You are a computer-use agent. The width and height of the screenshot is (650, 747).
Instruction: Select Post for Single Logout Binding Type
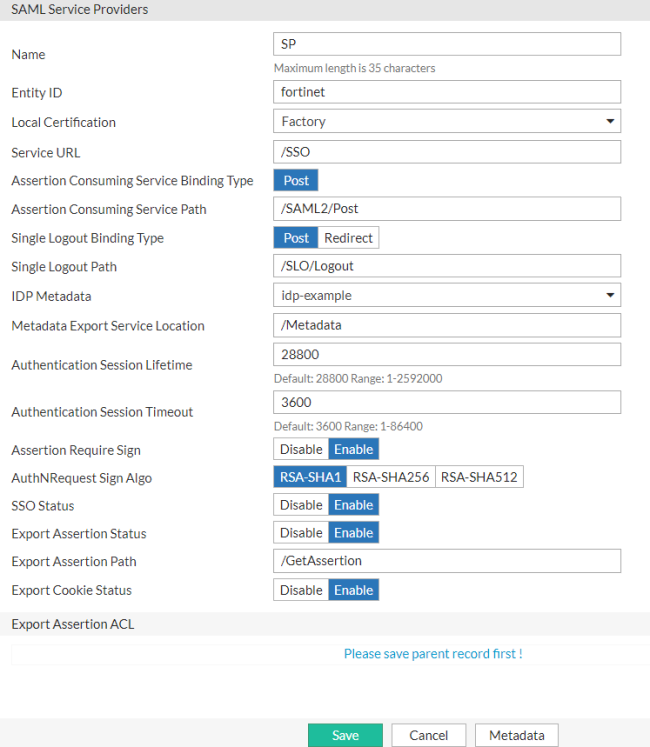click(296, 238)
